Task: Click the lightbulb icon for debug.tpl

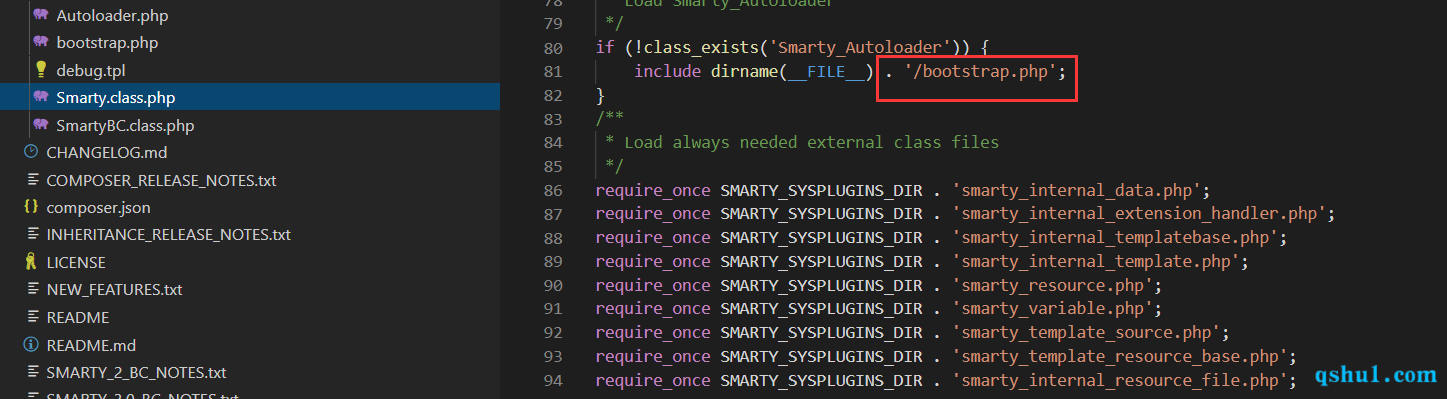Action: 41,70
